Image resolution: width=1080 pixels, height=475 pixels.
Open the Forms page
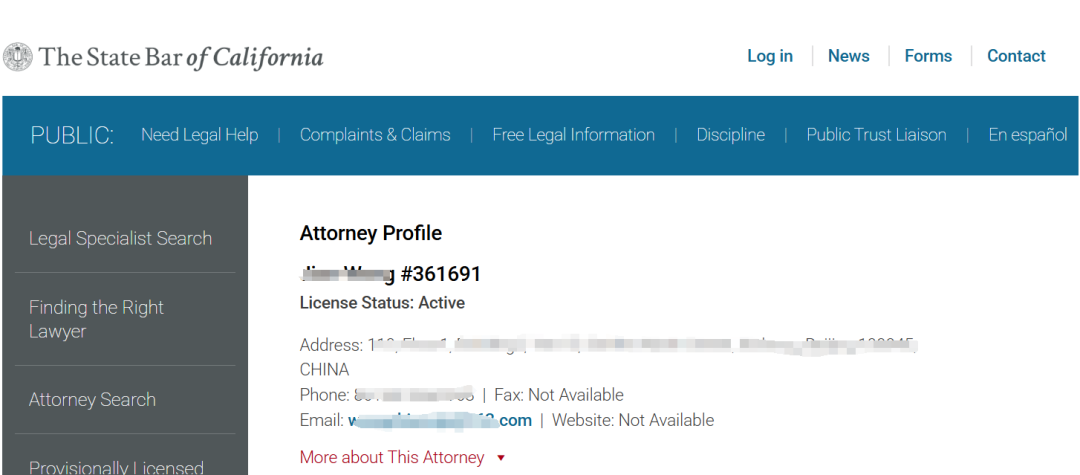[x=928, y=56]
